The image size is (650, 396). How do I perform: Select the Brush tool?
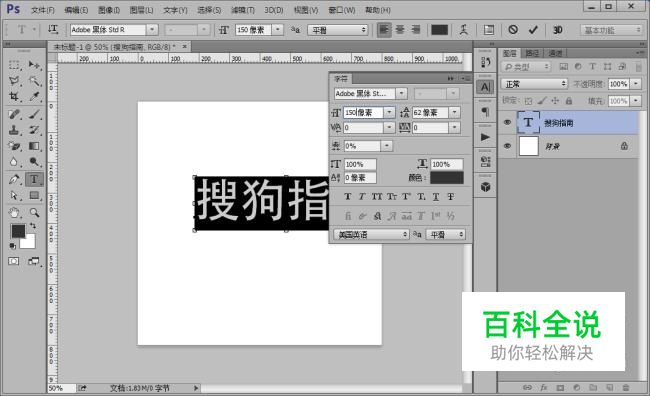click(34, 114)
